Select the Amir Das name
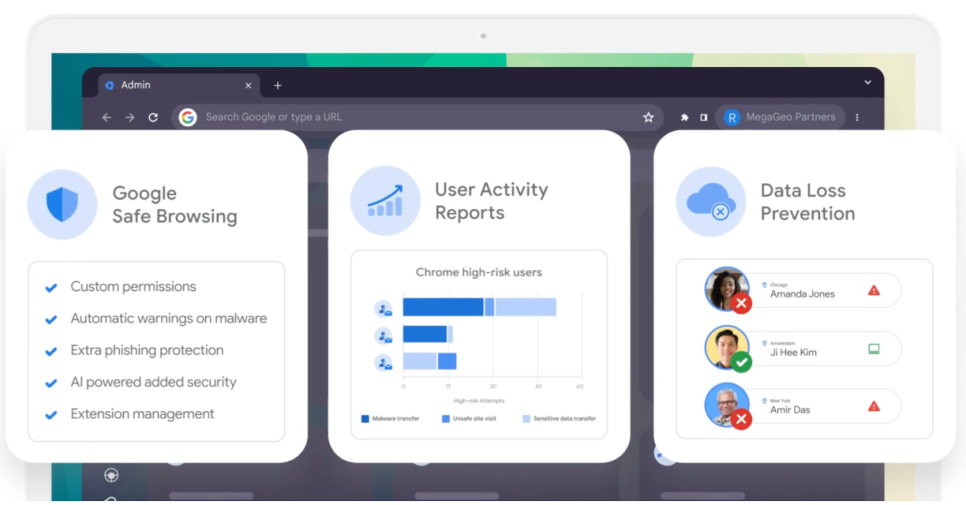The image size is (966, 505). pyautogui.click(x=790, y=410)
